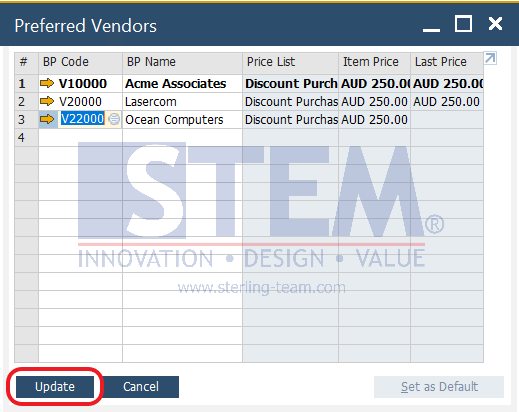
Task: Click the Ocean Computers name cell
Action: tap(182, 119)
